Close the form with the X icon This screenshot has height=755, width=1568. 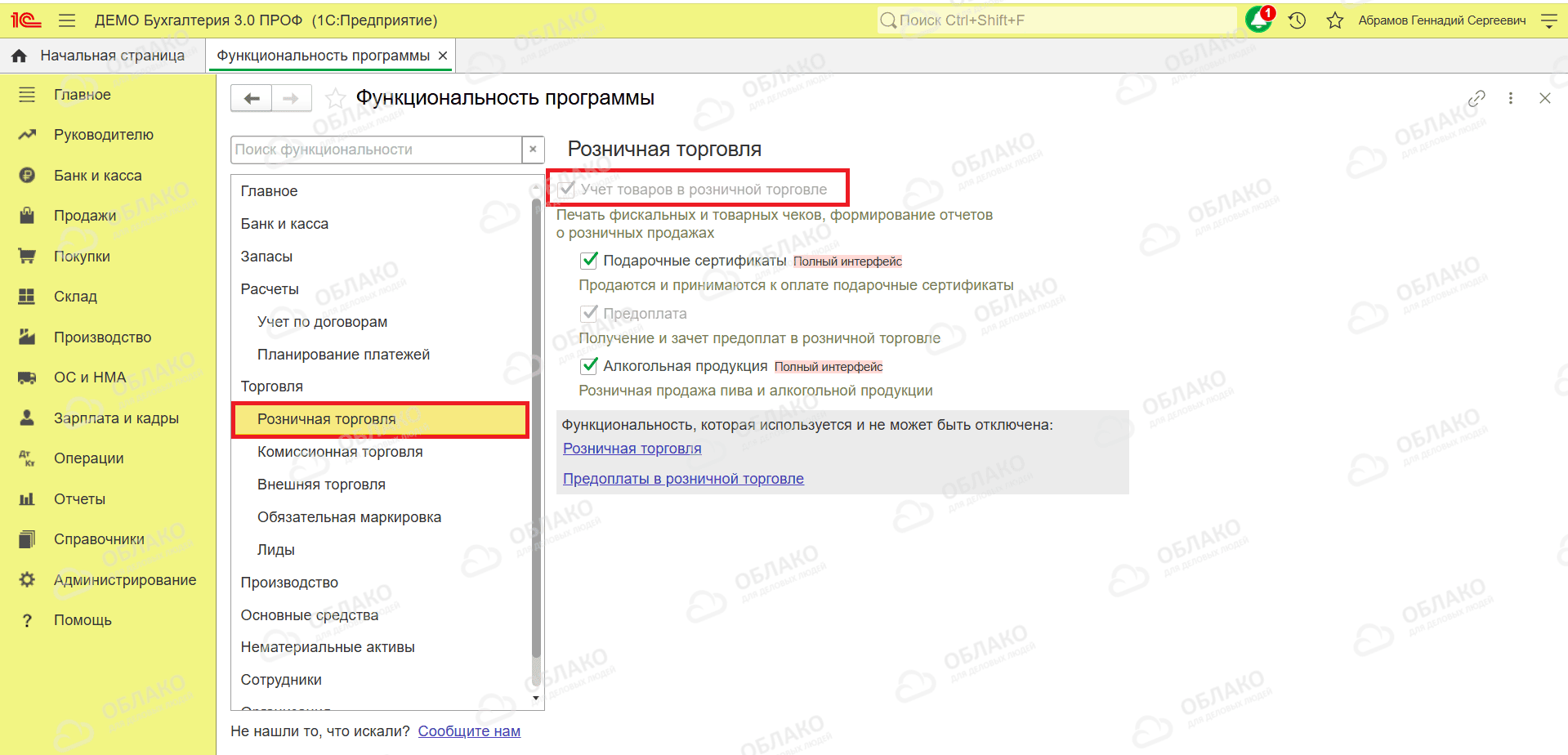tap(1544, 98)
